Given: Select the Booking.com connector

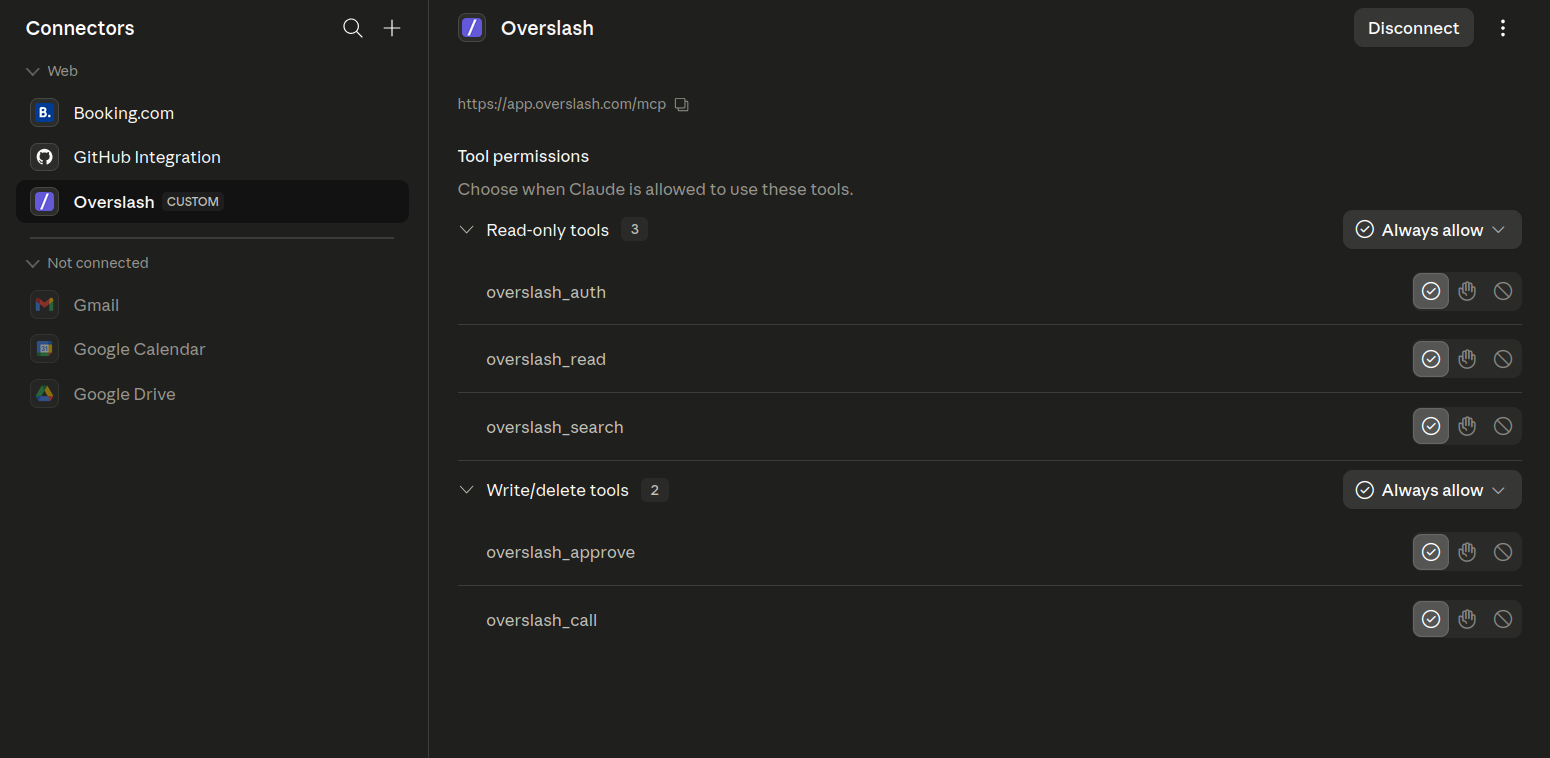Looking at the screenshot, I should click(212, 113).
